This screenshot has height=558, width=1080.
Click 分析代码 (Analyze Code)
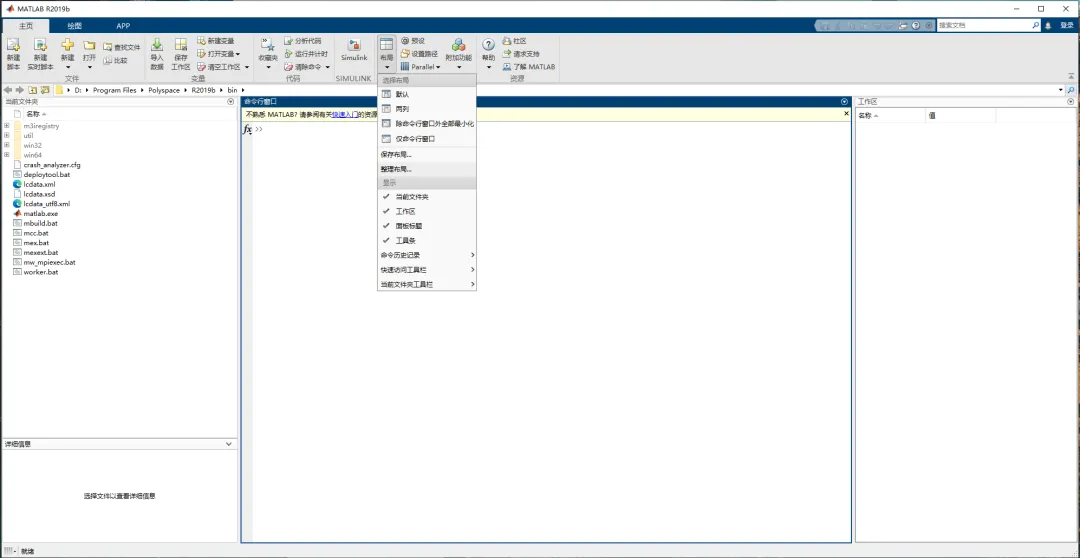(x=302, y=41)
